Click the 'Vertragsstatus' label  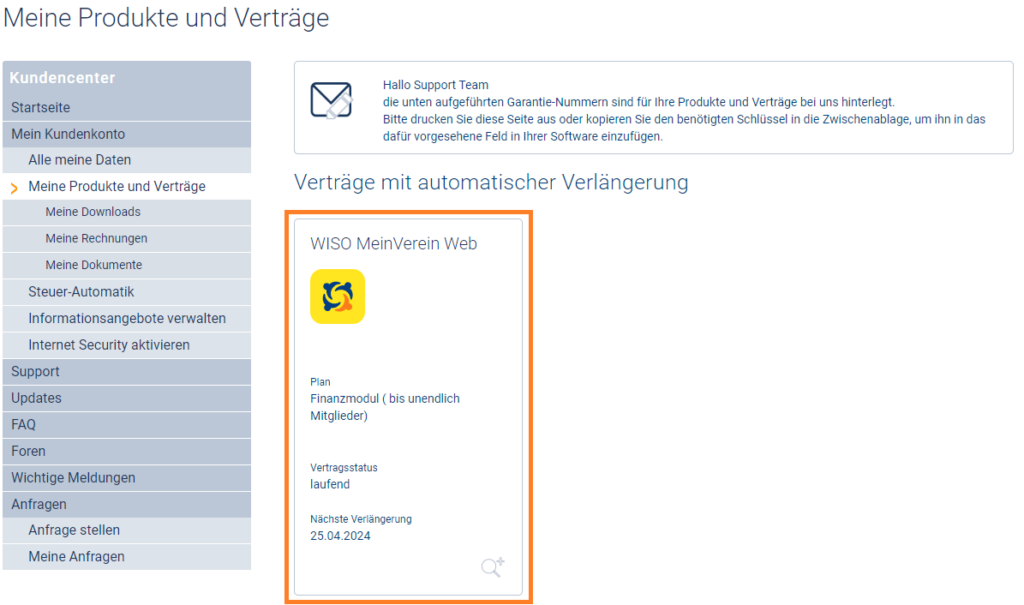pos(344,468)
